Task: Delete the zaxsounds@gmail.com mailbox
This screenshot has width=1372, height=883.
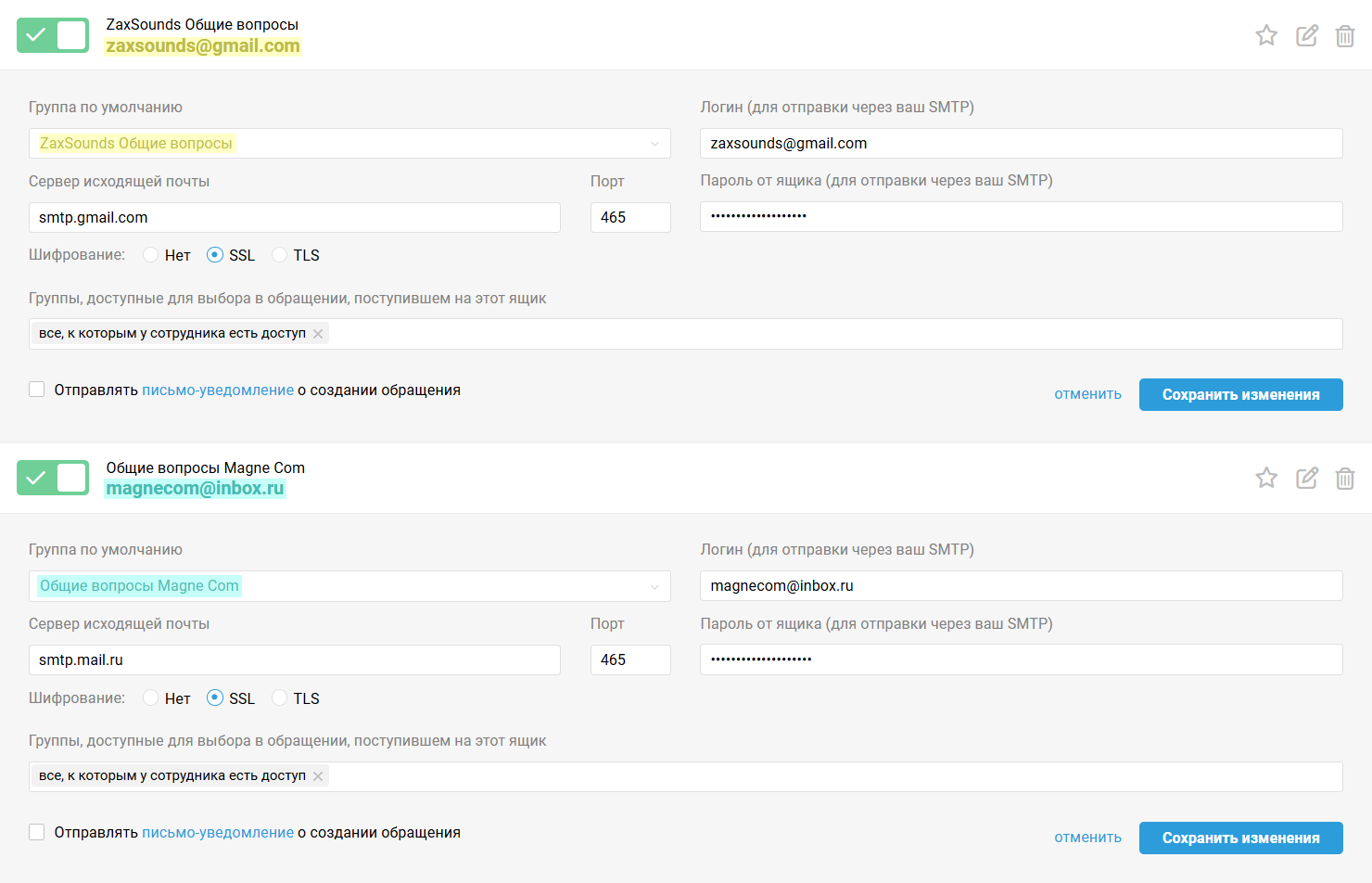Action: (x=1345, y=36)
